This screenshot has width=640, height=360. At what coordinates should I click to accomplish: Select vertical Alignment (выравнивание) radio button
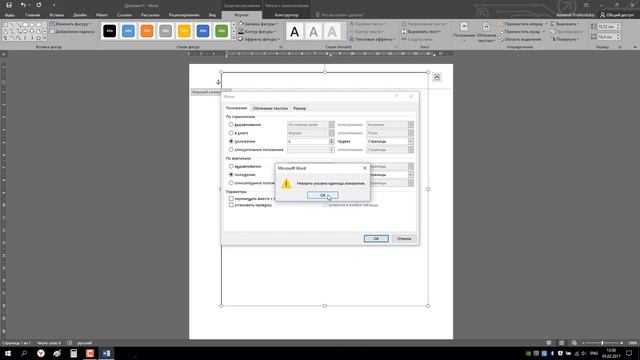point(231,166)
